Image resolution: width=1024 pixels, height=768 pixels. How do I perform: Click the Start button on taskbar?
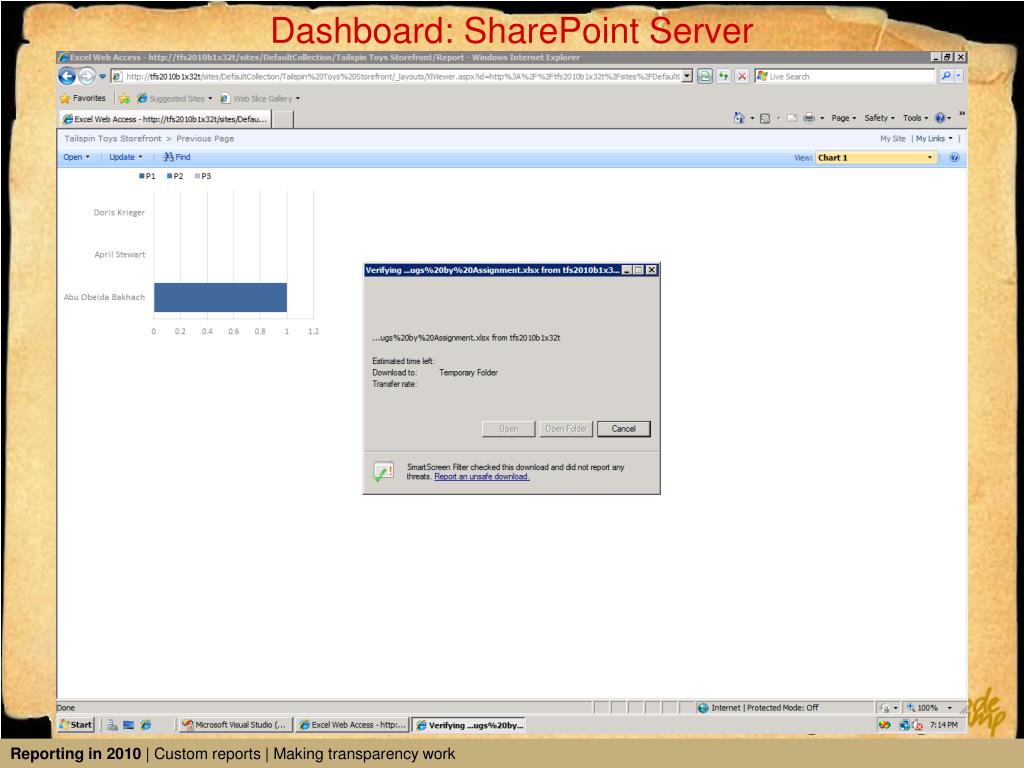point(76,725)
